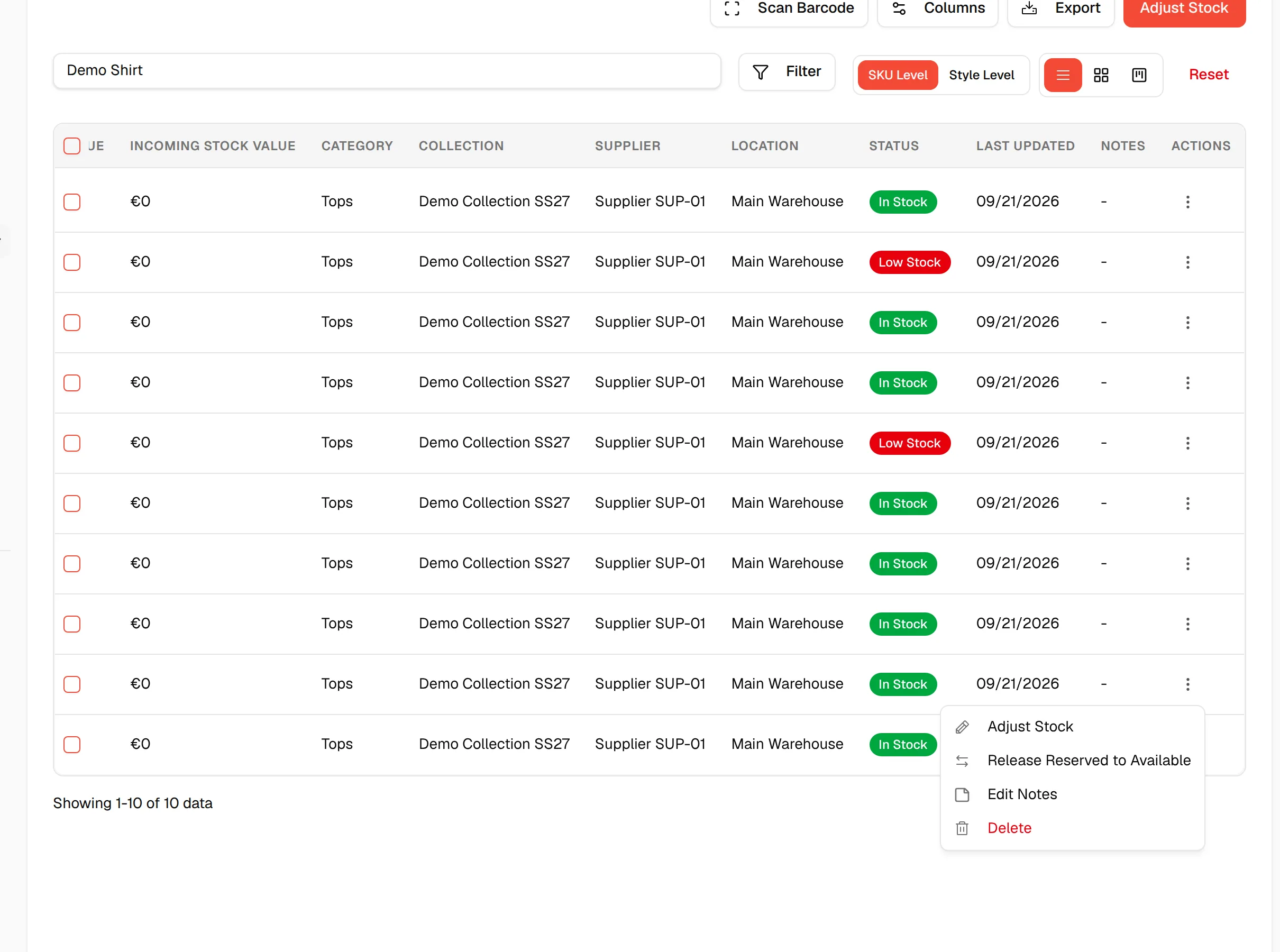Screen dimensions: 1280x952
Task: Click the Supplier column header
Action: click(628, 146)
